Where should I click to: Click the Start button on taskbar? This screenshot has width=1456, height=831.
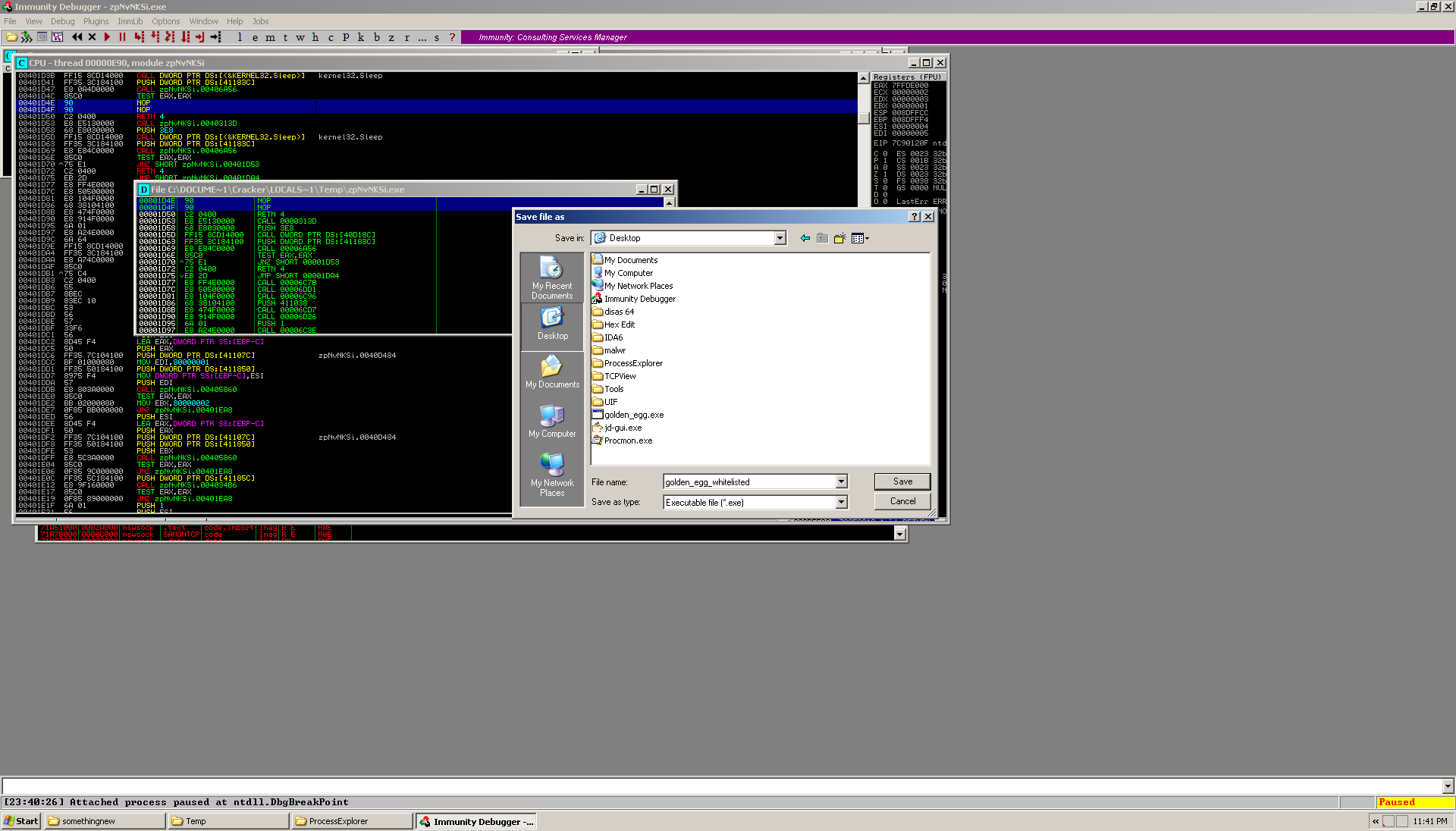[x=21, y=821]
